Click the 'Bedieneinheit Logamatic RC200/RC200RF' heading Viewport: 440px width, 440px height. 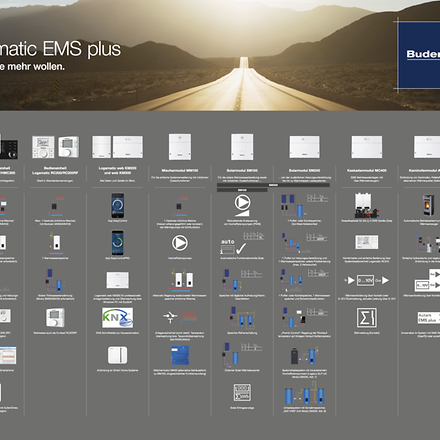pos(55,170)
